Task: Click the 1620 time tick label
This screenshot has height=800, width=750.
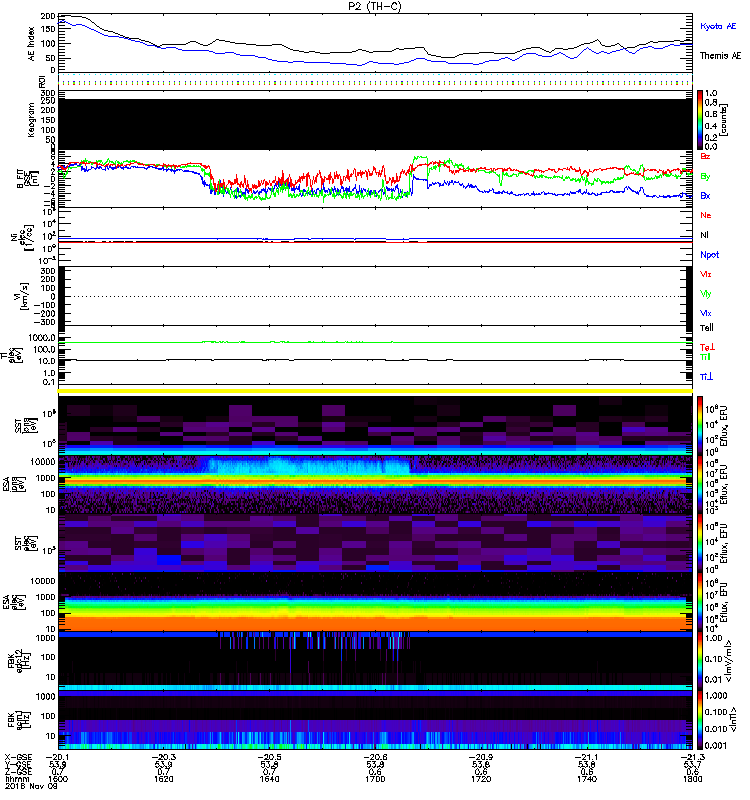Action: point(163,779)
